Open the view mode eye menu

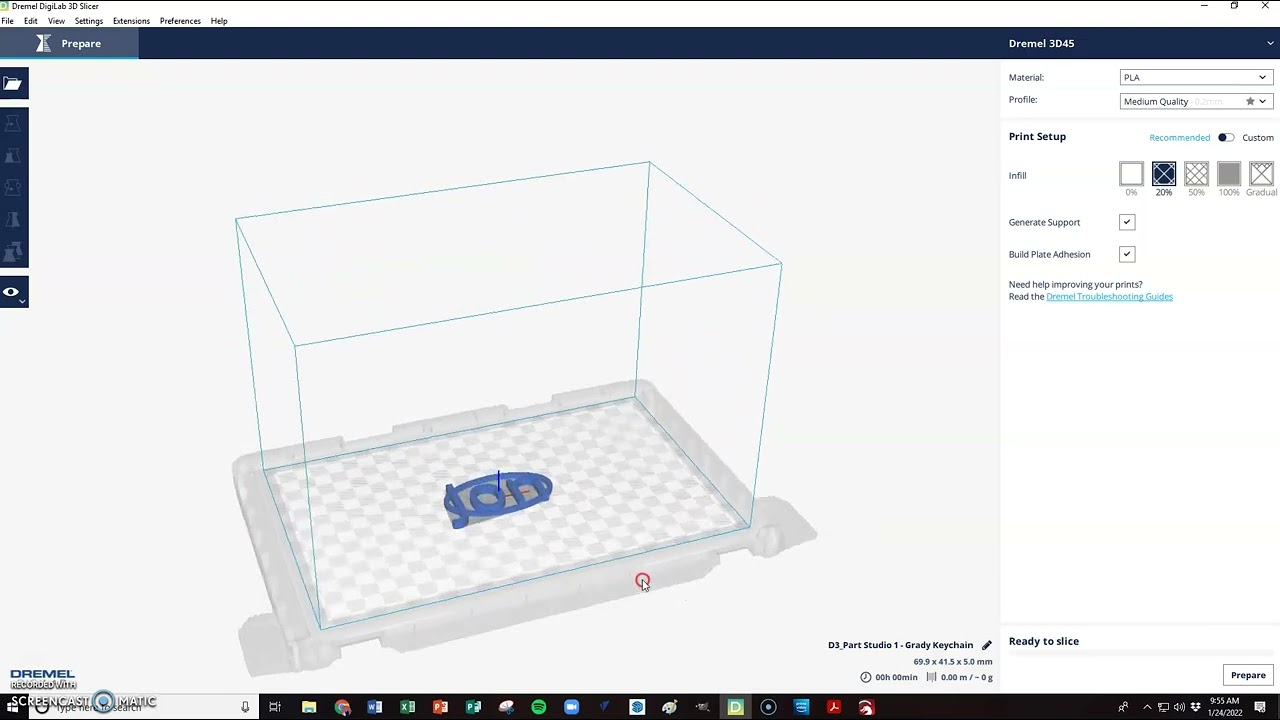pyautogui.click(x=13, y=292)
